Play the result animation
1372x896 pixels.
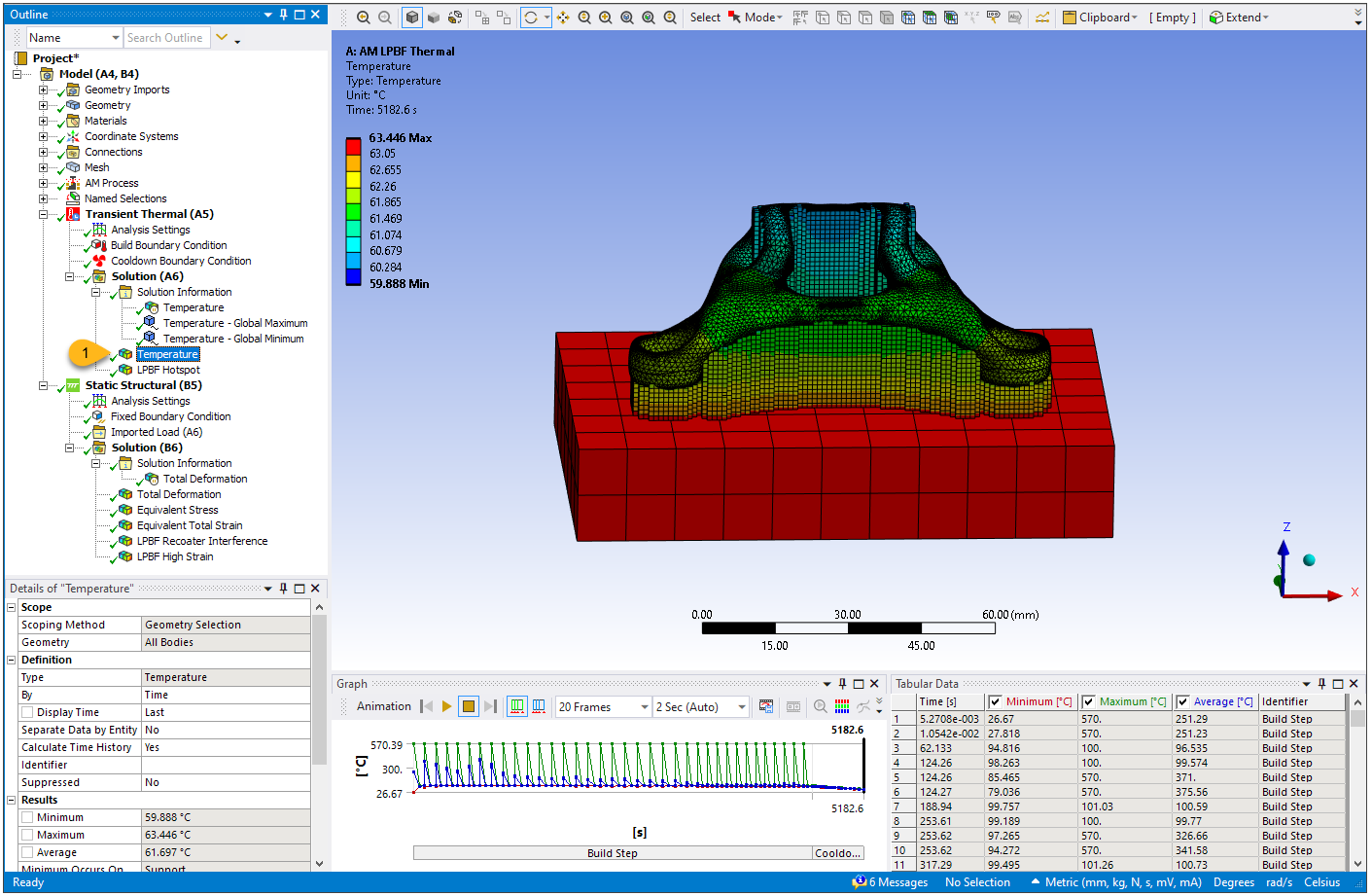[446, 706]
